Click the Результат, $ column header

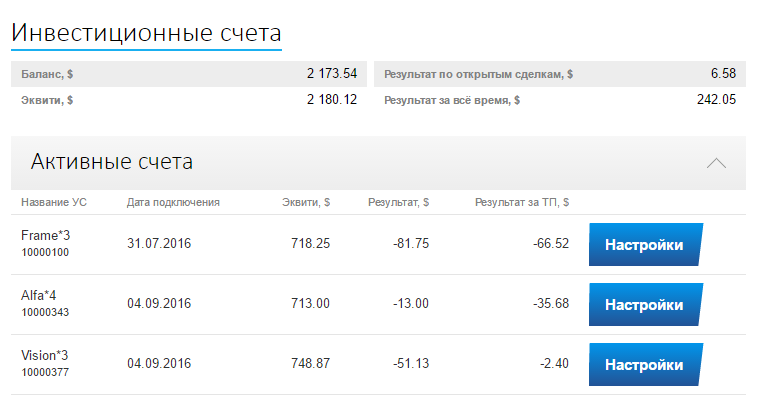(x=398, y=202)
